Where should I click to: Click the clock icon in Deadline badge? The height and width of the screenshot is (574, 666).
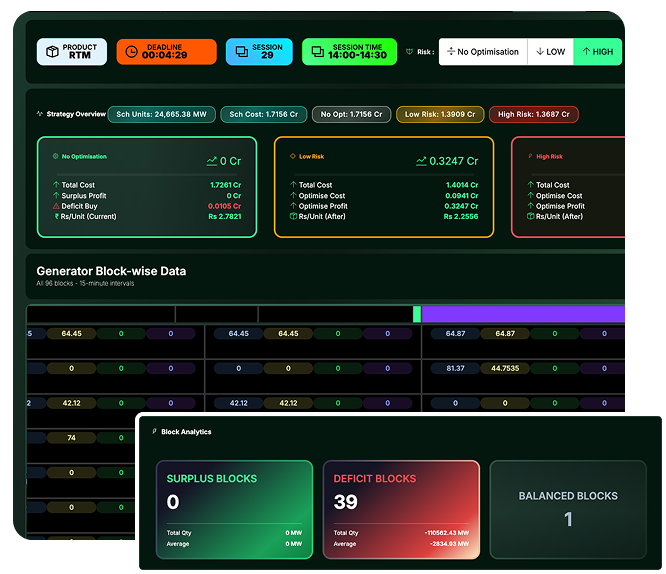click(x=132, y=52)
